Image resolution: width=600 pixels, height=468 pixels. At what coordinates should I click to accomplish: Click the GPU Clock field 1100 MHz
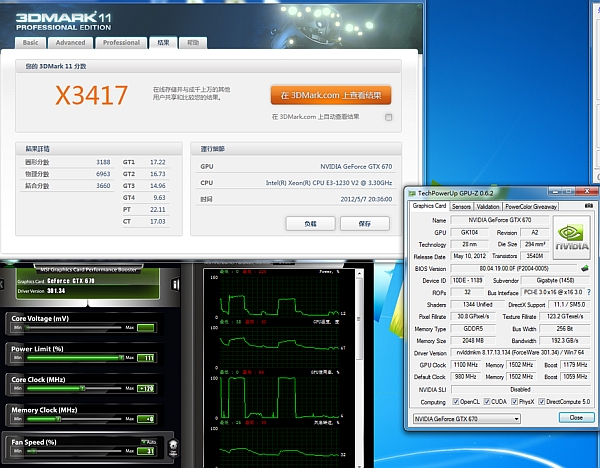(x=466, y=365)
